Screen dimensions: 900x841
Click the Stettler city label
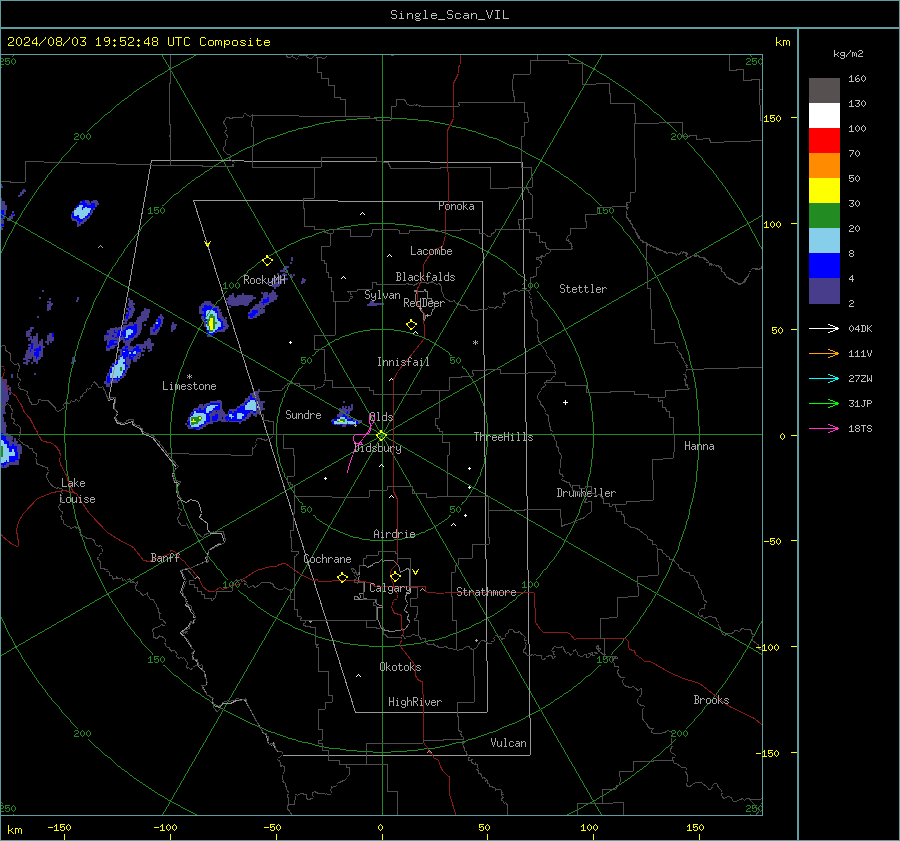(583, 289)
